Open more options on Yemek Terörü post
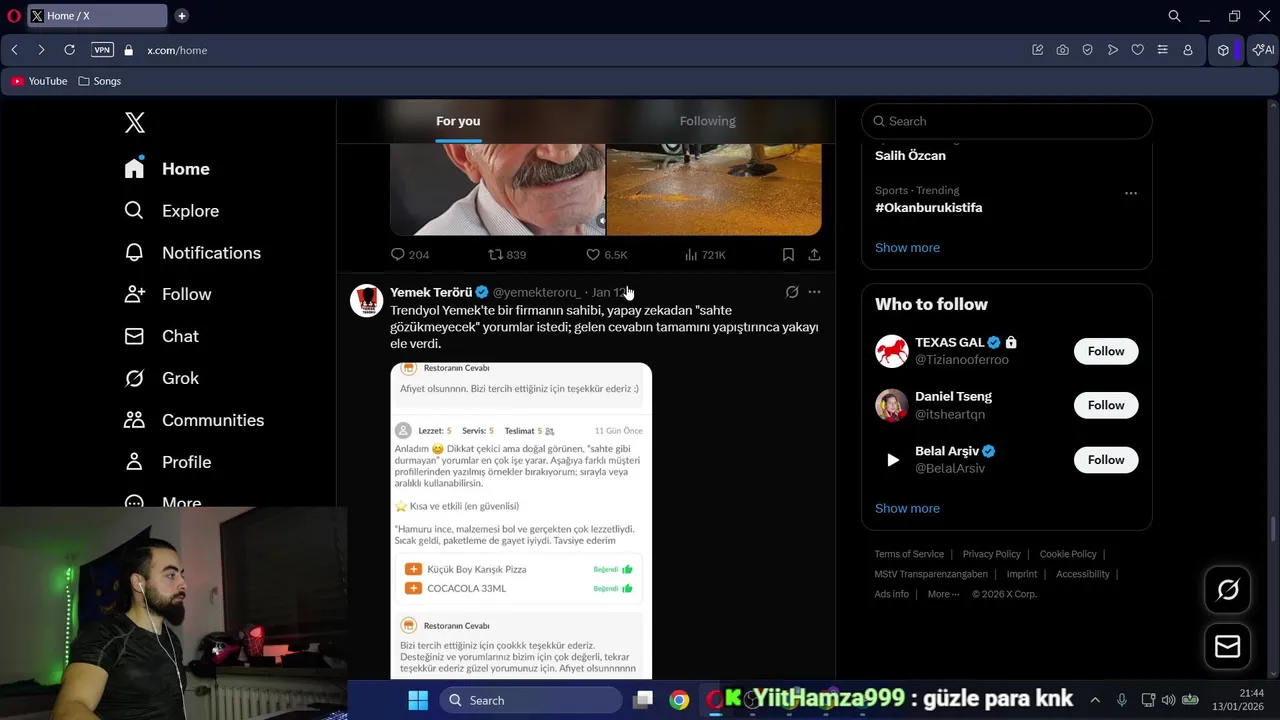This screenshot has width=1280, height=720. (x=814, y=292)
